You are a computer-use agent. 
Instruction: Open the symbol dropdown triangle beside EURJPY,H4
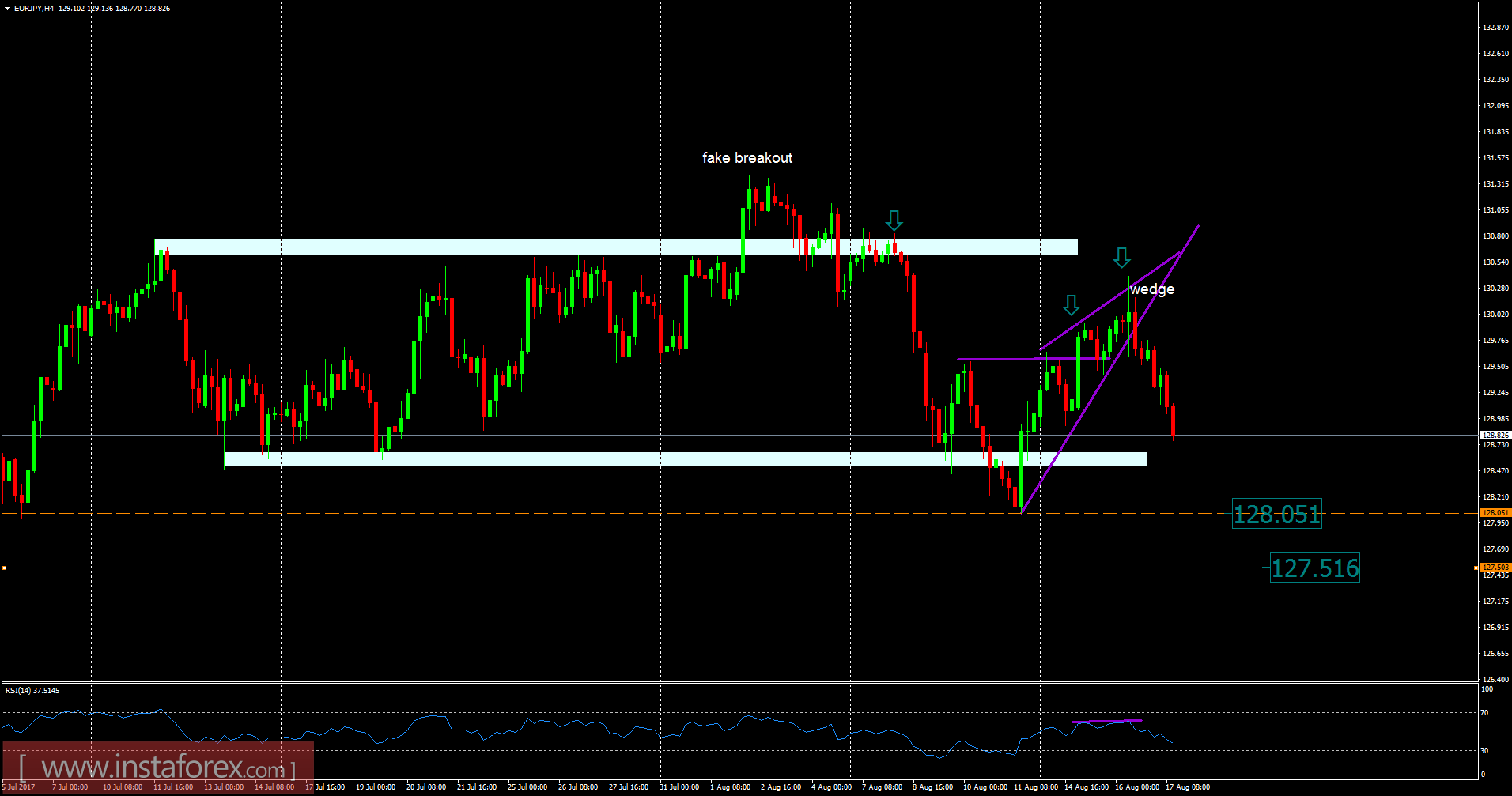click(x=6, y=8)
